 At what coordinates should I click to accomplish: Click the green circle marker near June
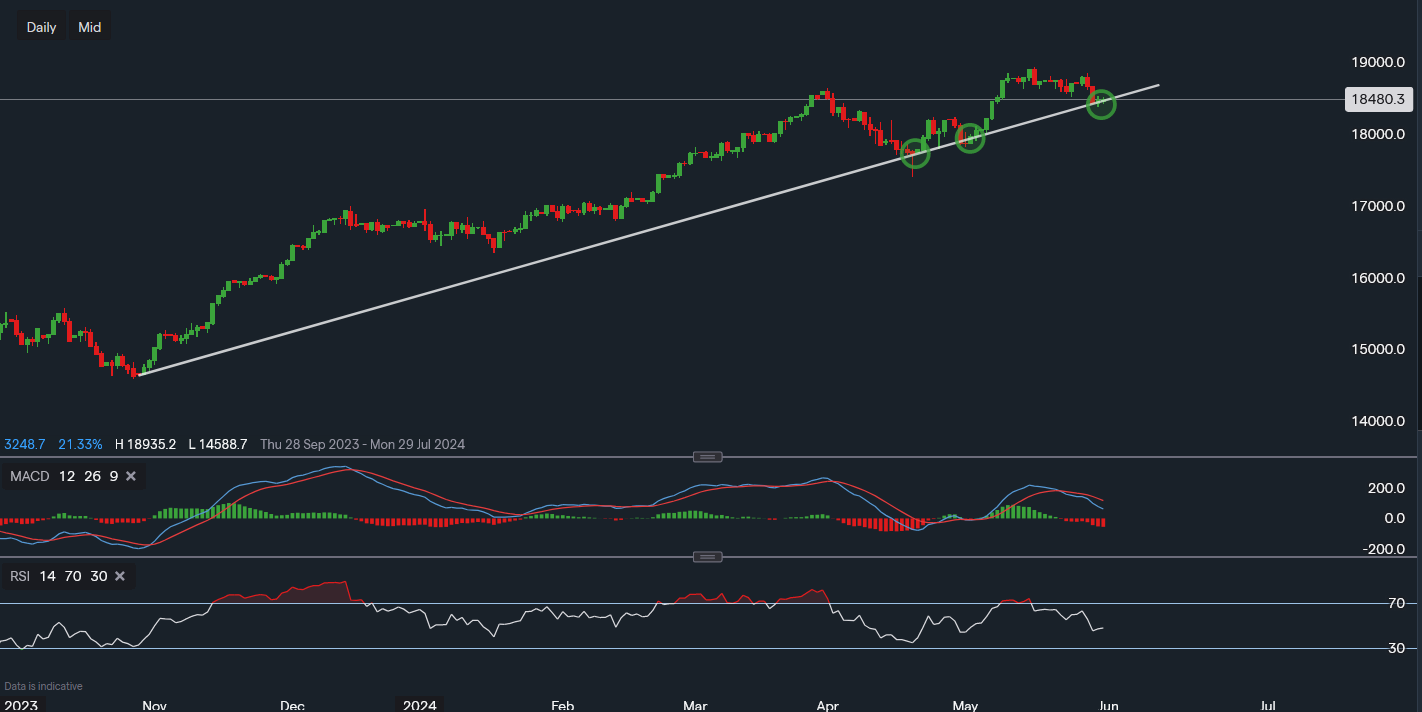[x=1101, y=104]
